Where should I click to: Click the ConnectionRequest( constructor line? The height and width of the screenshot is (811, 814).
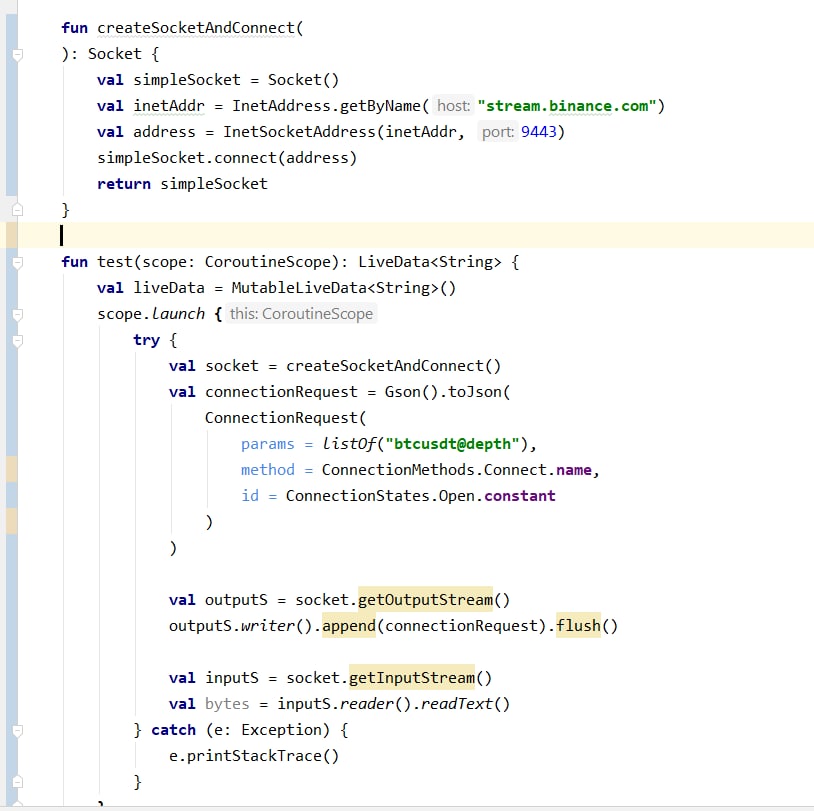click(286, 417)
